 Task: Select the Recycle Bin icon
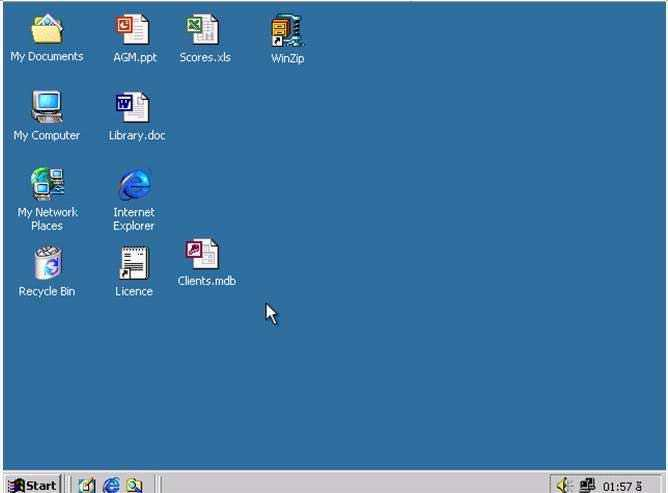point(47,263)
